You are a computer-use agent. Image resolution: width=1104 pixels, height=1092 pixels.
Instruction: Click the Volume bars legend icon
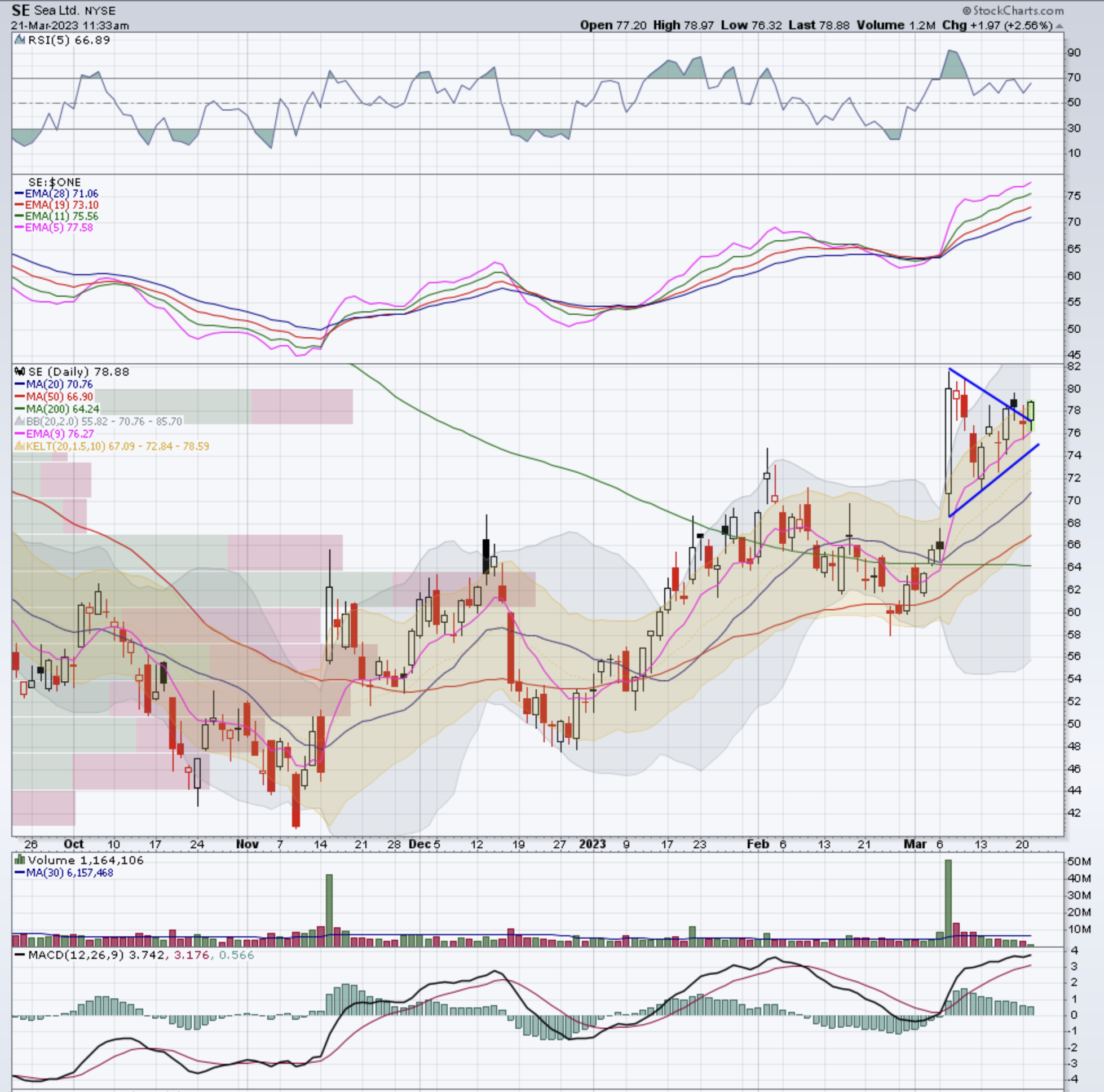point(20,860)
